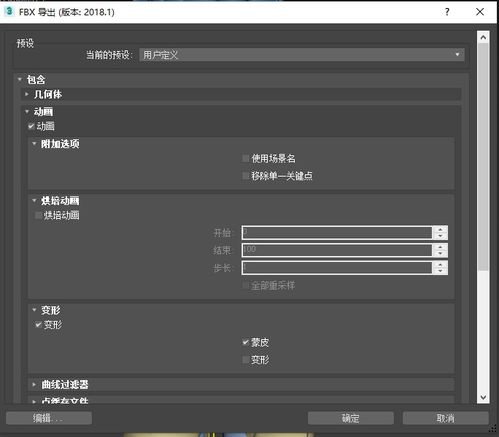Enable the 变形 sub-option checkbox below 蒙皮

tap(246, 360)
